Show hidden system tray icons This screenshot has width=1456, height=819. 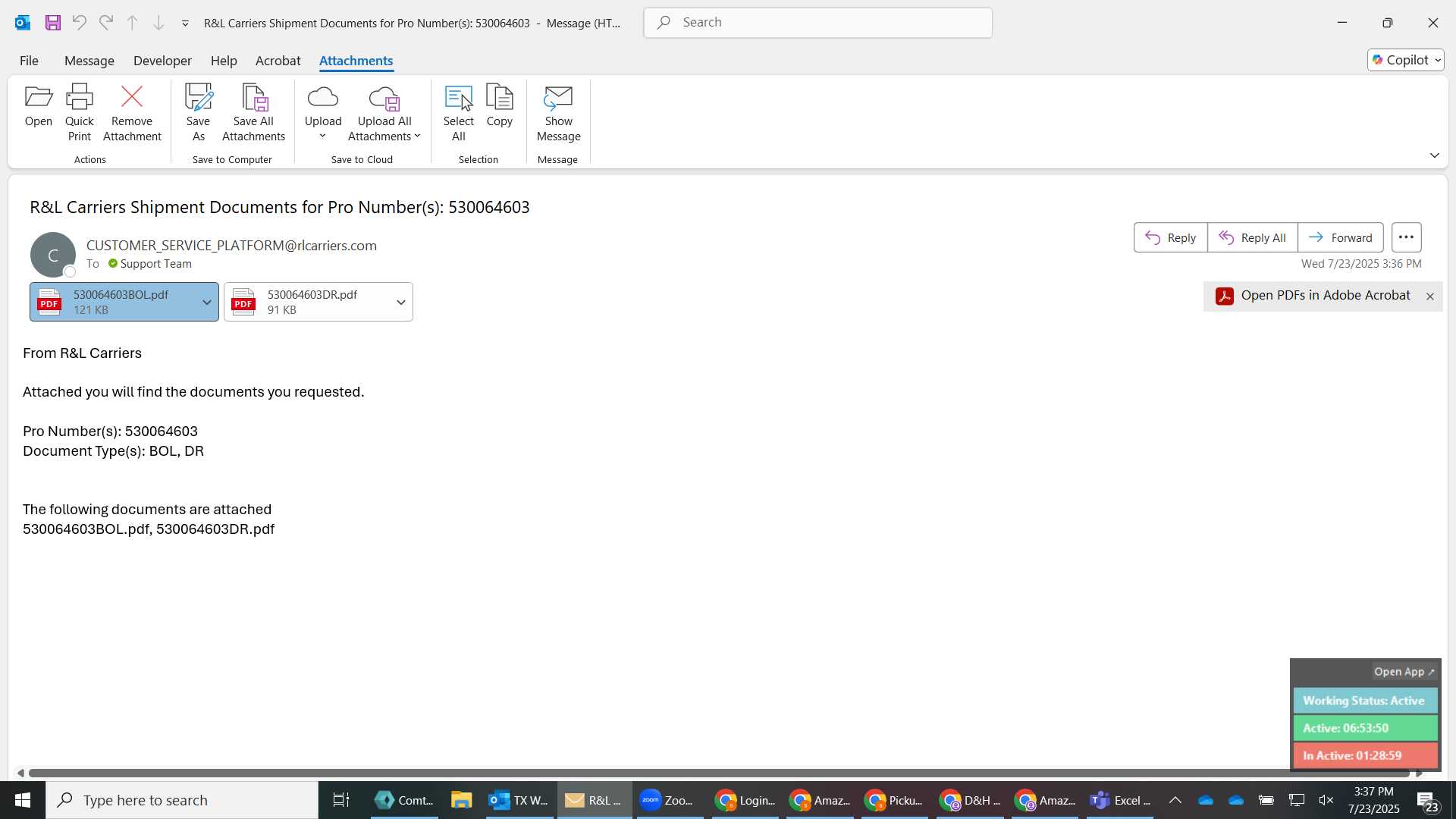1175,800
